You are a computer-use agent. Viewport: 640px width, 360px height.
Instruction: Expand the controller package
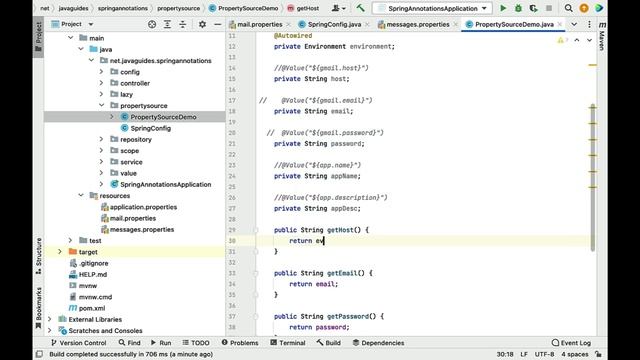click(101, 83)
